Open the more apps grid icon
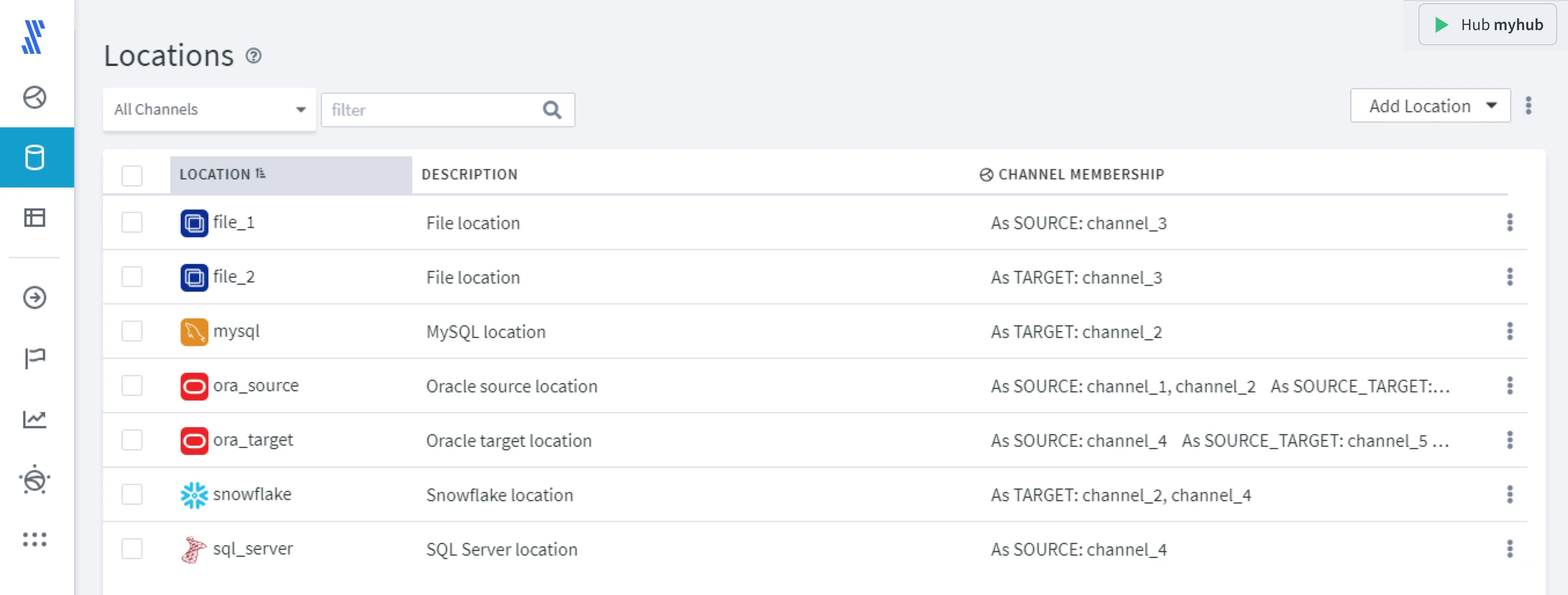 pos(36,539)
